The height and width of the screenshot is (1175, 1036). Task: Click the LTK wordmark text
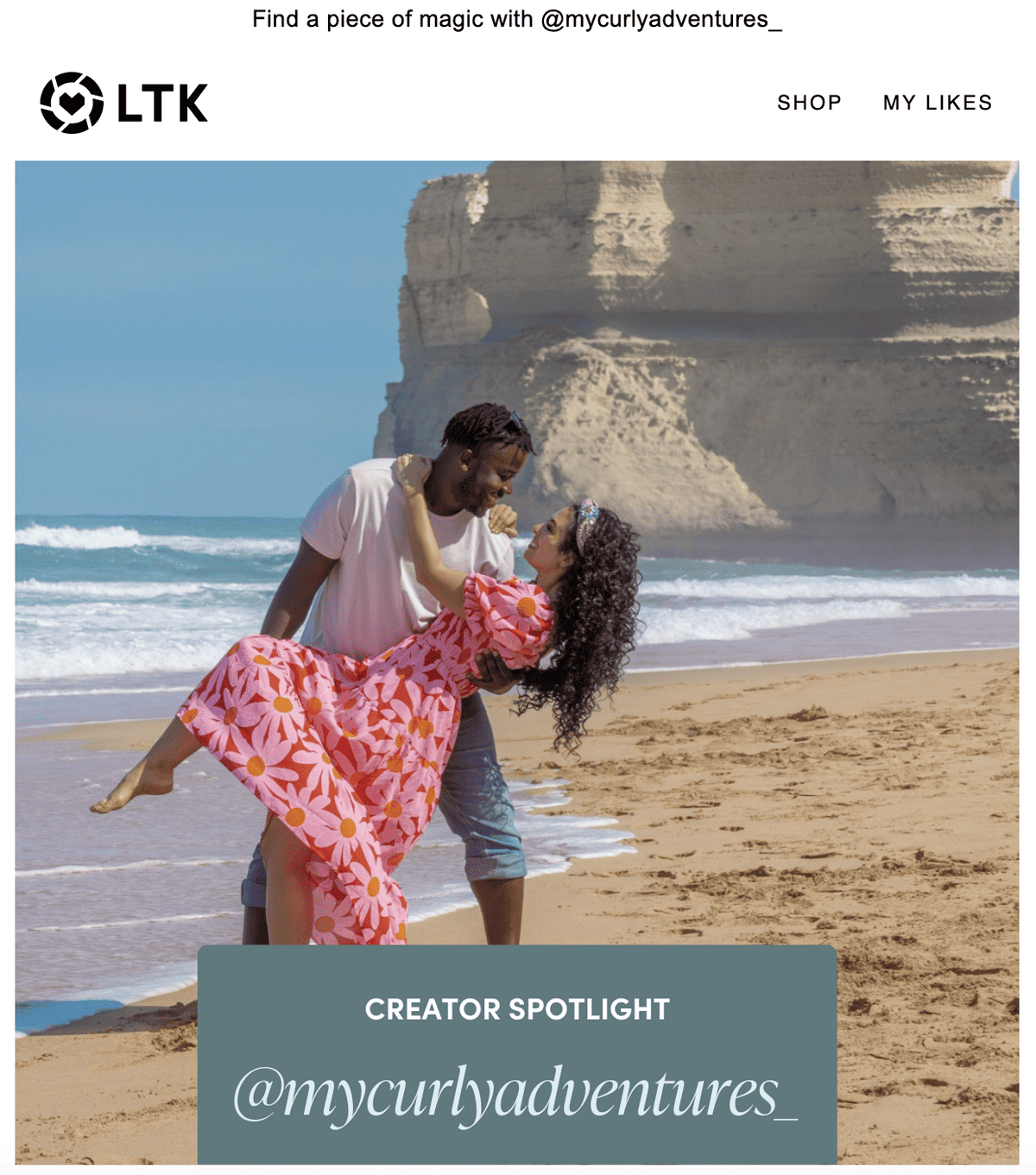[162, 104]
